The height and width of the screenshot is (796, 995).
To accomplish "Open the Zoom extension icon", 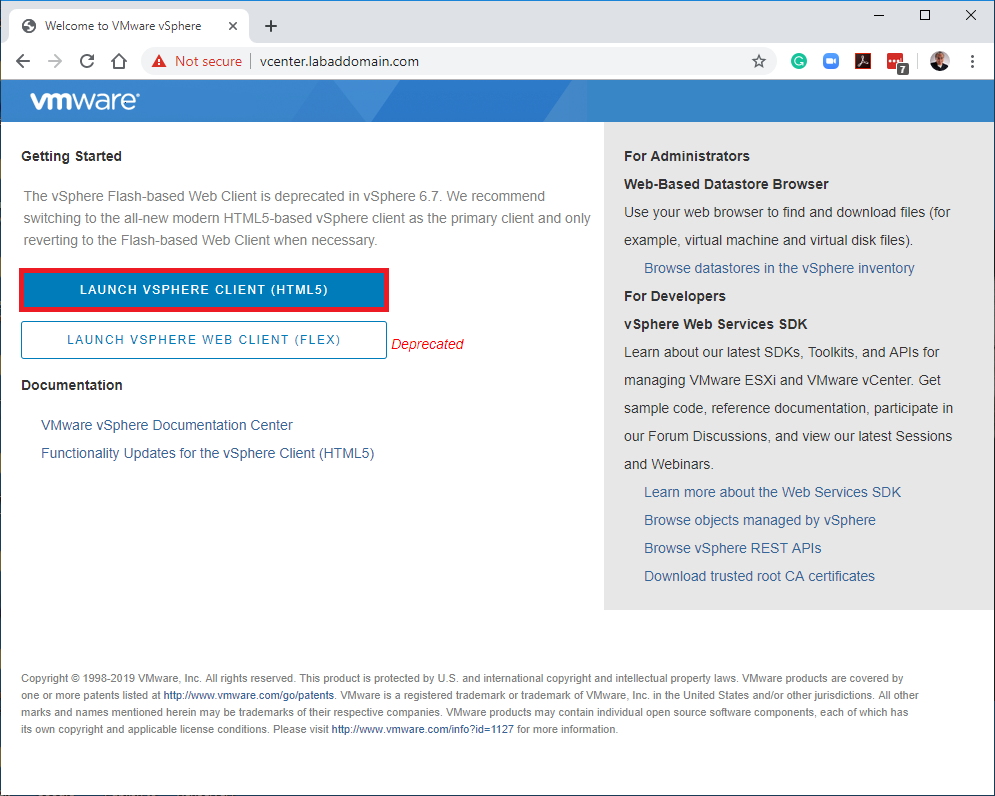I will (x=830, y=61).
